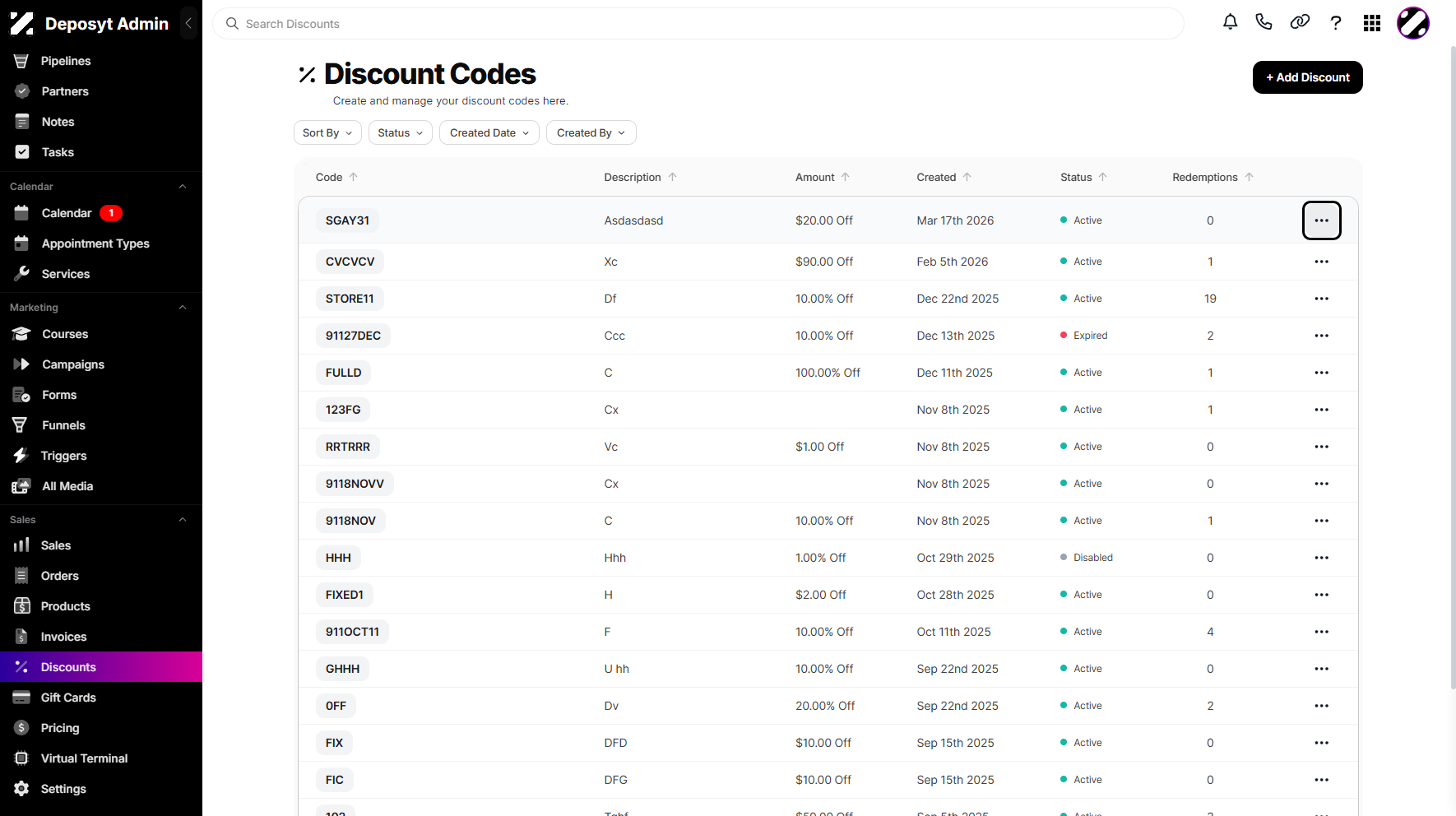
Task: Click the FULLD discount code
Action: 343,373
